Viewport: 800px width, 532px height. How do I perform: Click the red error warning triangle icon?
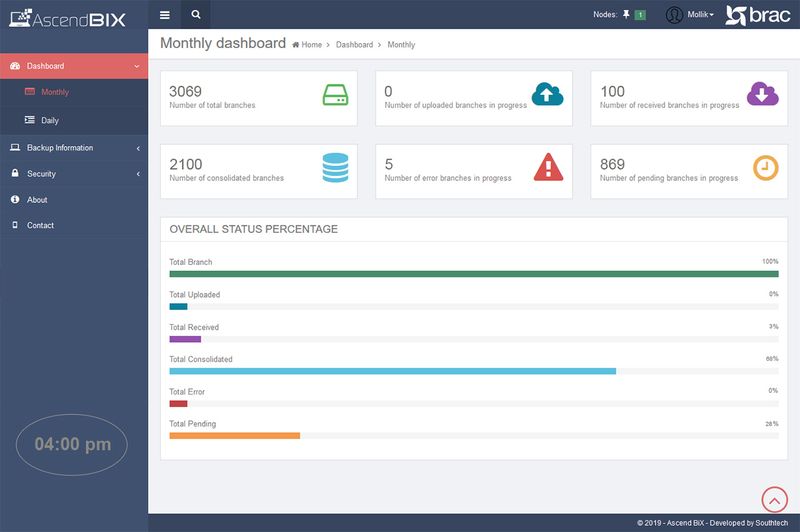pyautogui.click(x=547, y=166)
